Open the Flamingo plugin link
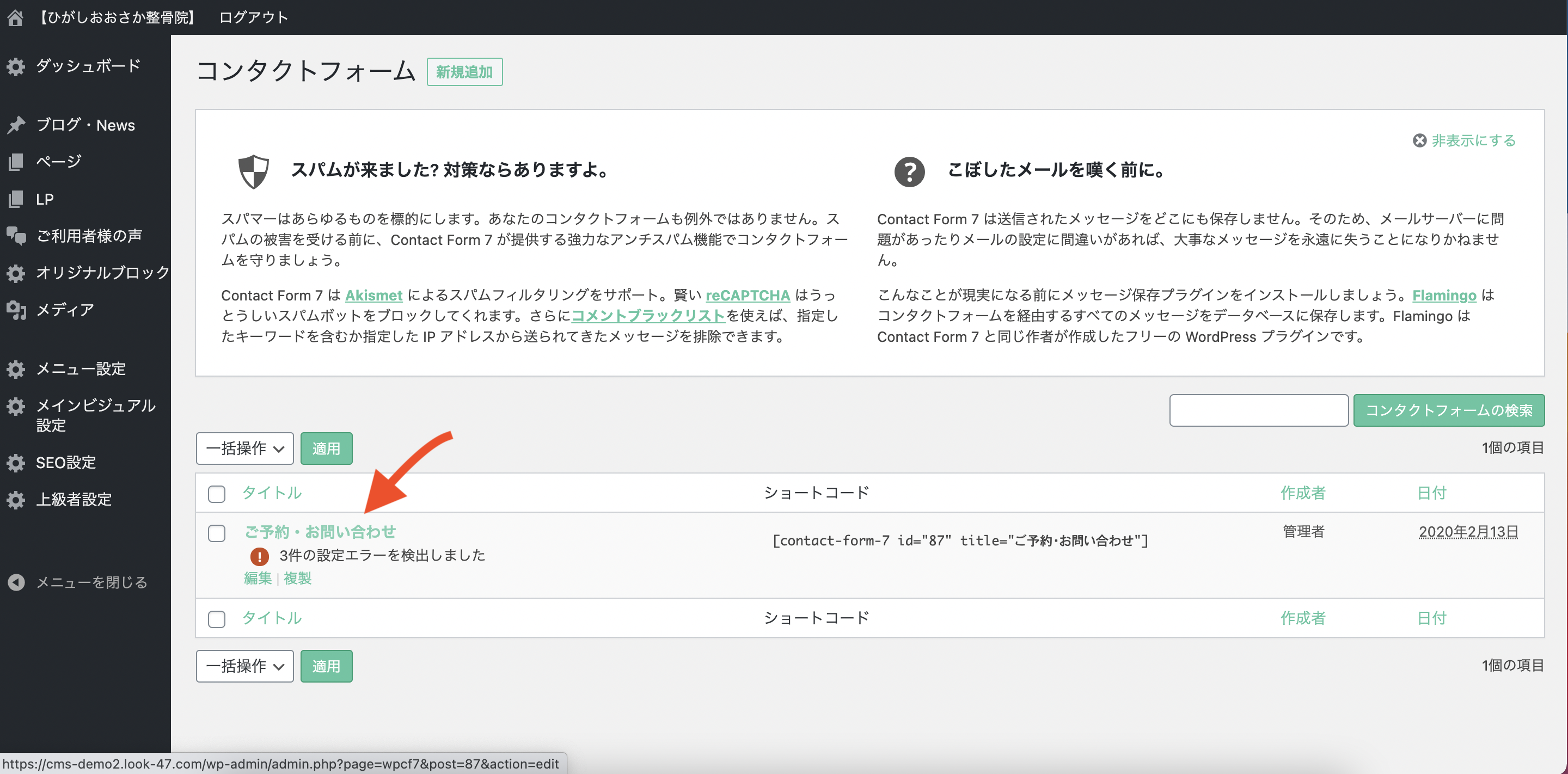 pyautogui.click(x=1444, y=296)
